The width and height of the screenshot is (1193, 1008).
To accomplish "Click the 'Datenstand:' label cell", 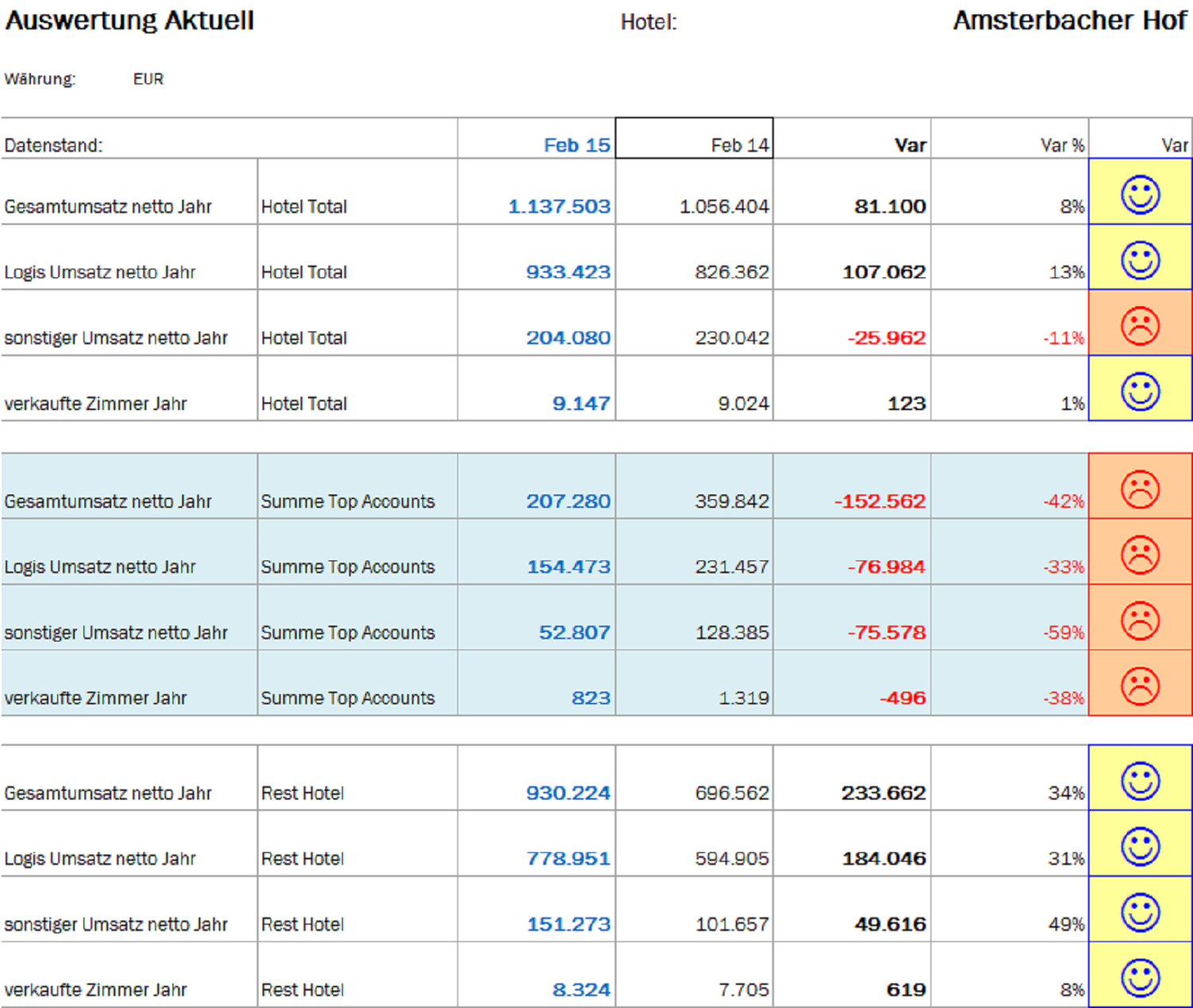I will [x=229, y=138].
